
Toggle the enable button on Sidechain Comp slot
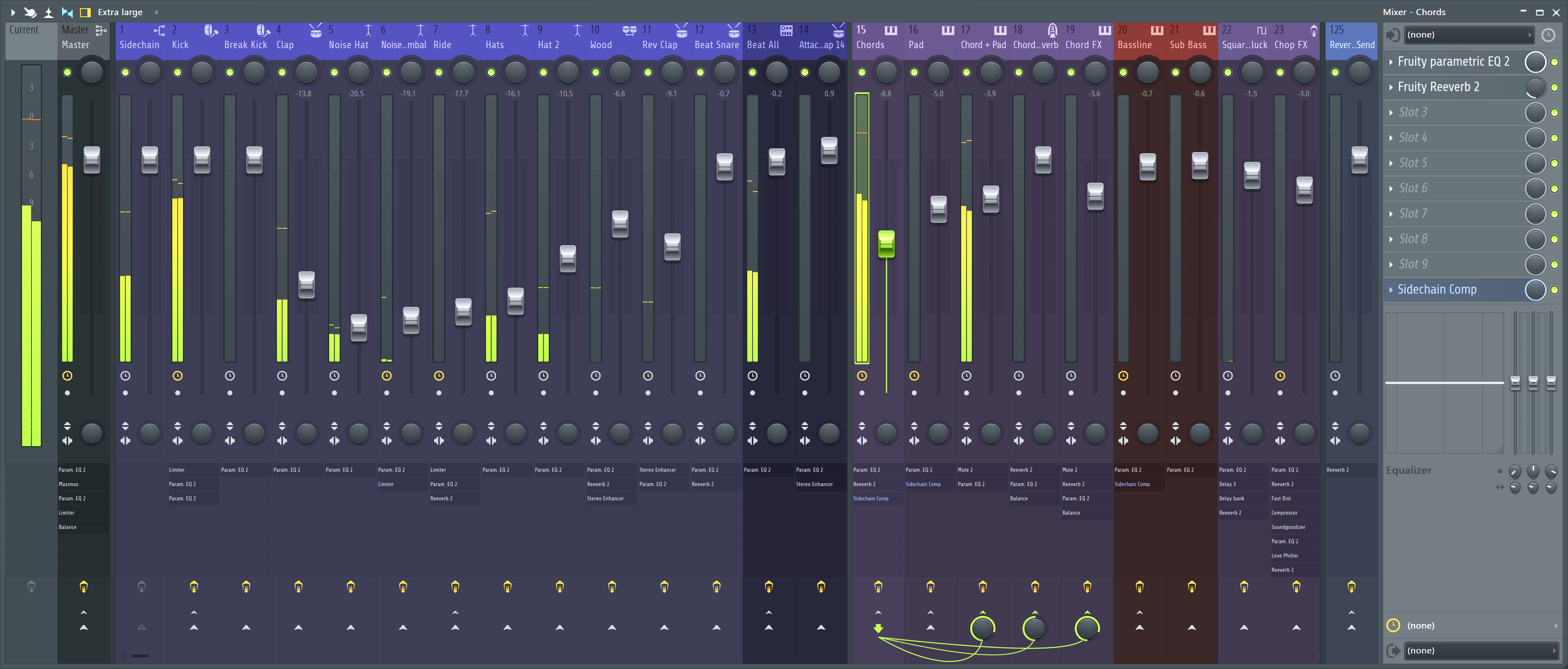pos(1558,289)
